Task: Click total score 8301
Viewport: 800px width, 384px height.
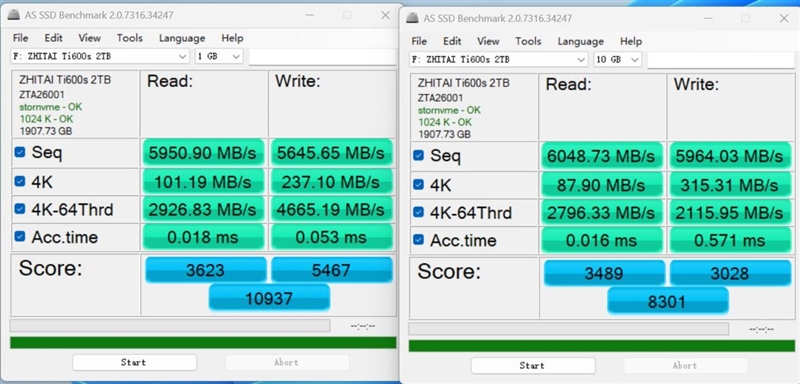Action: coord(668,301)
